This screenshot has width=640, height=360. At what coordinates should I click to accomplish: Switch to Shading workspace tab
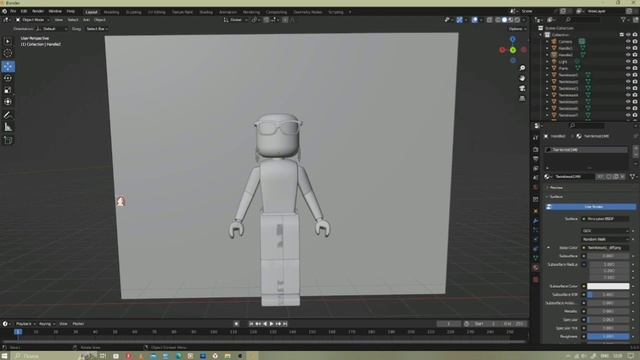coord(206,12)
